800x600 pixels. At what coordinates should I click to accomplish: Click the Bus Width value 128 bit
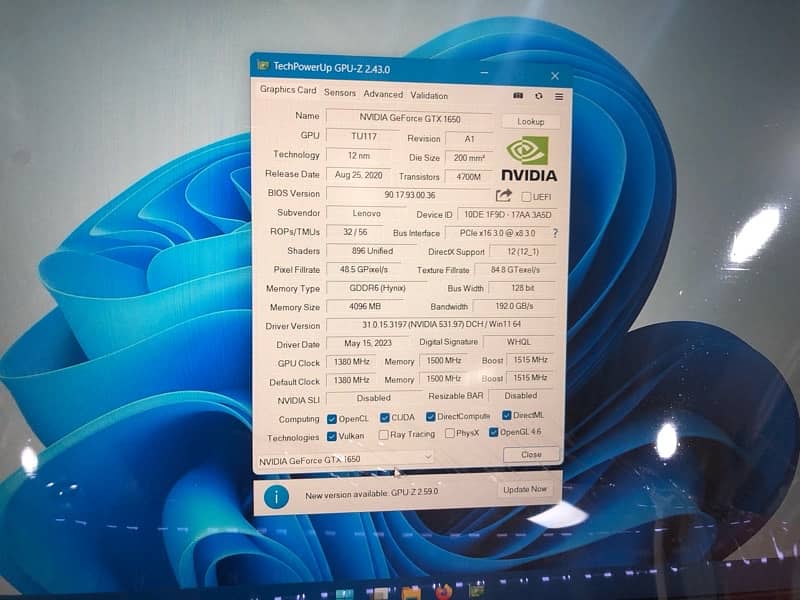522,288
